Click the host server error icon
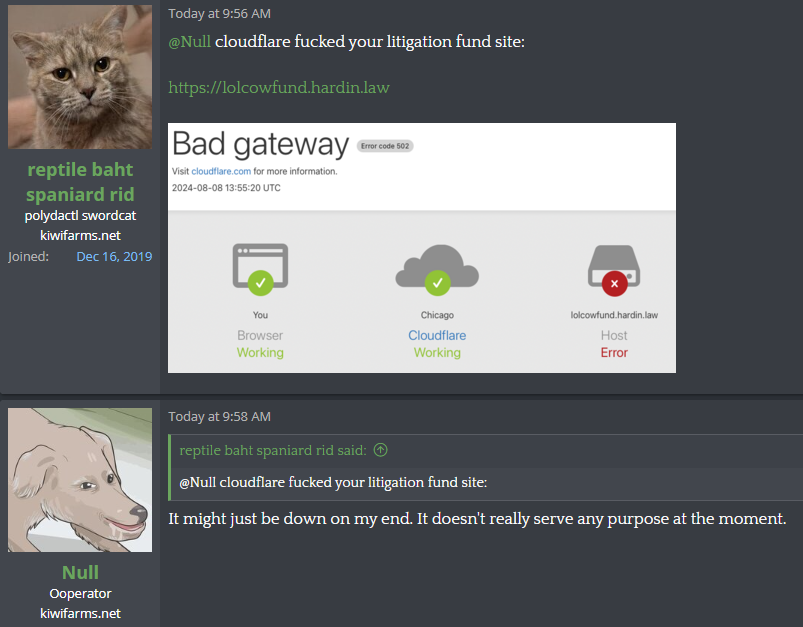 614,270
